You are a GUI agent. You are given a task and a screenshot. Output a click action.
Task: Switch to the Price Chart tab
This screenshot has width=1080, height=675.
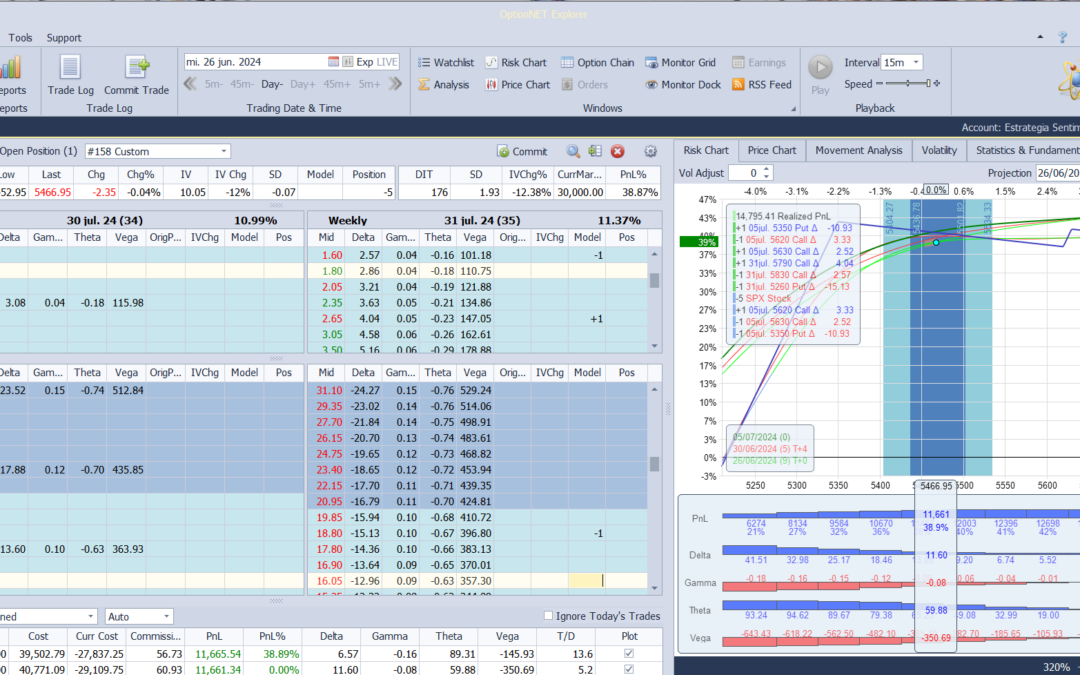pyautogui.click(x=771, y=150)
